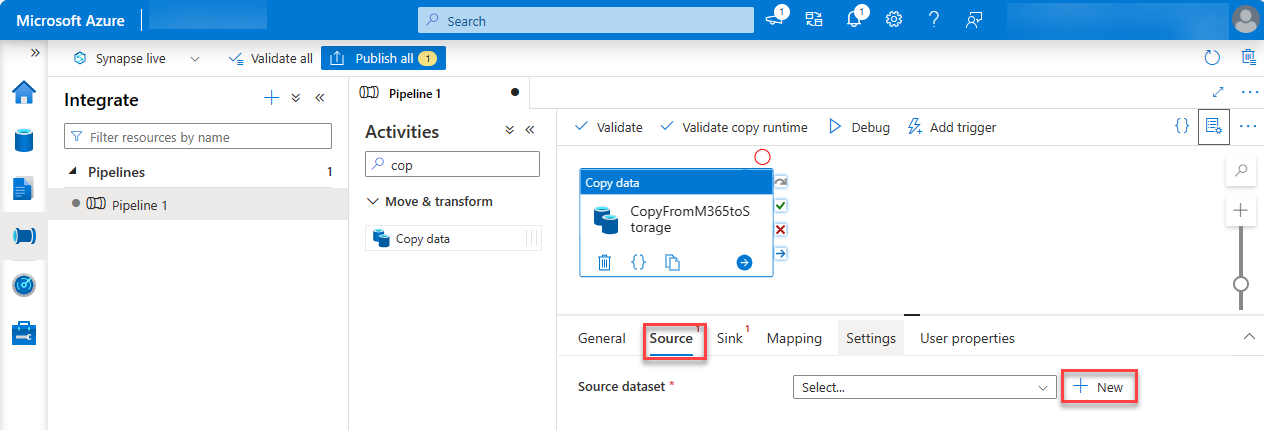View the Copy data activity's code
1264x430 pixels.
coord(638,262)
